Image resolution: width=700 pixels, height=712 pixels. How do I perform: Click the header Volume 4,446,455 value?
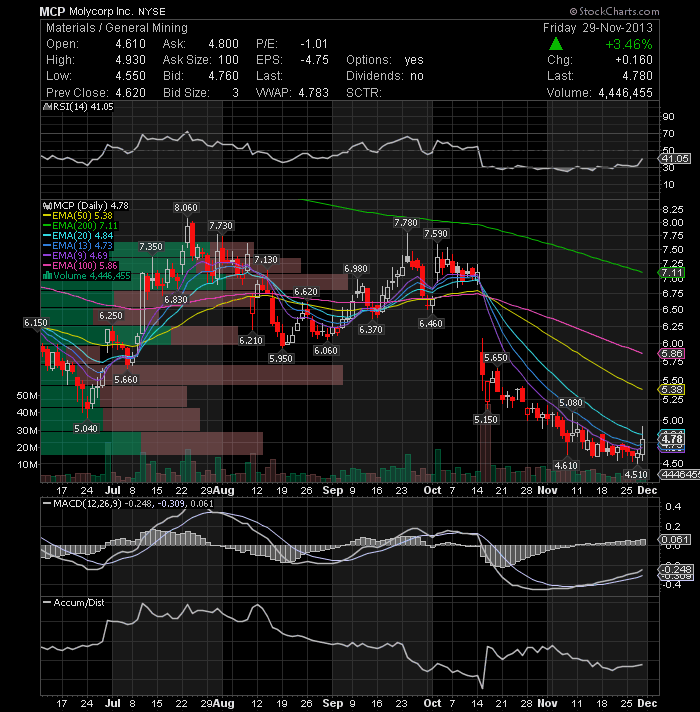625,93
